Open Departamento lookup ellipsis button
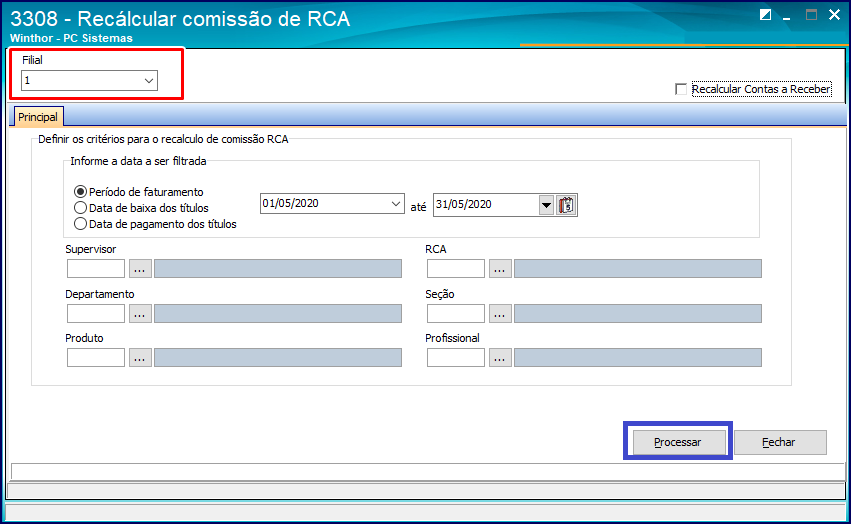 [140, 314]
